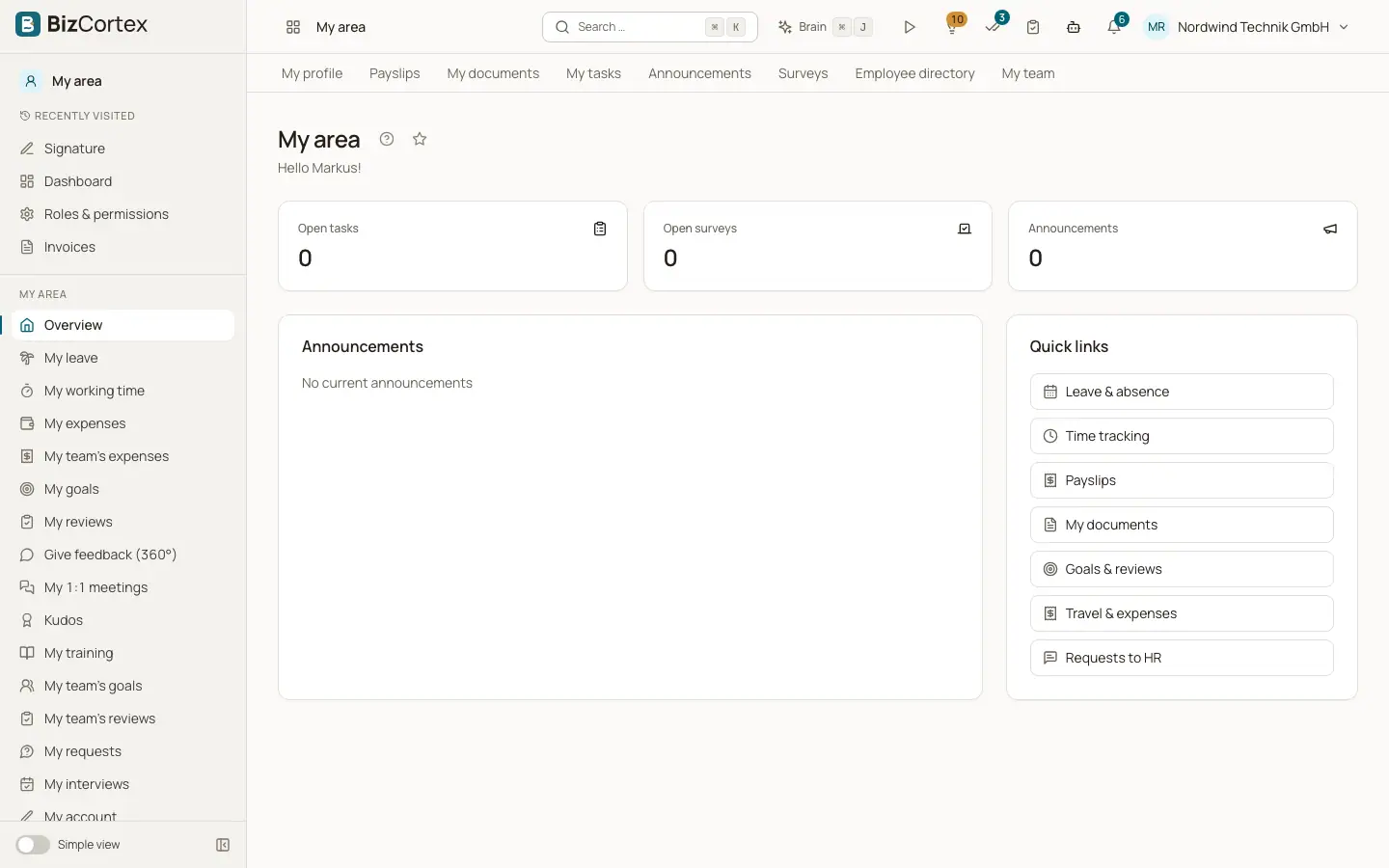1389x868 pixels.
Task: Open Kudos in the sidebar
Action: pyautogui.click(x=123, y=620)
